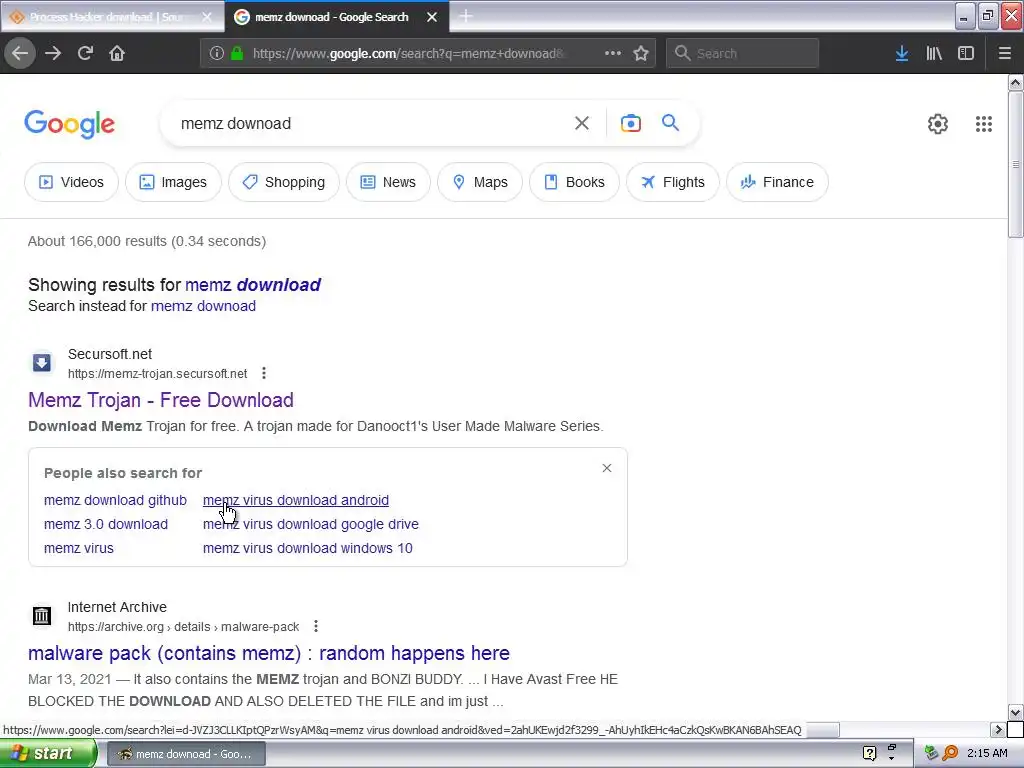Open the magnifier system tray icon
Viewport: 1024px width, 768px height.
point(950,754)
